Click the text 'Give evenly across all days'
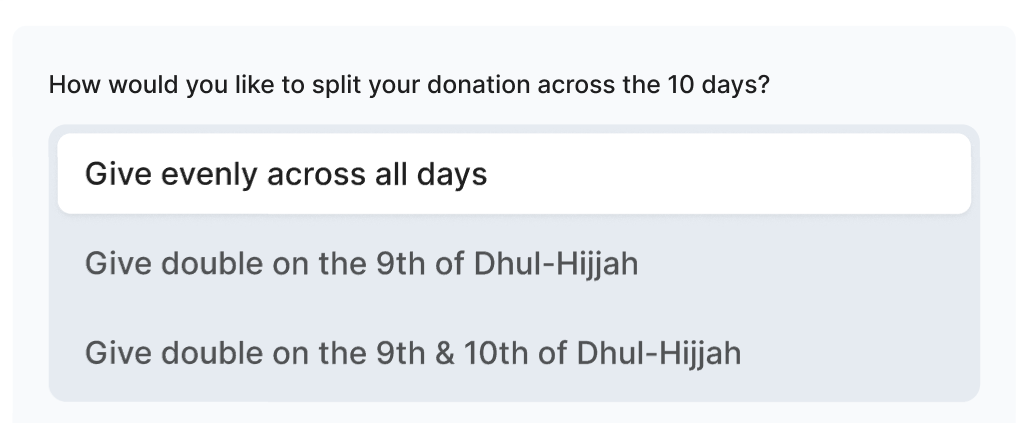1032x423 pixels. 286,174
